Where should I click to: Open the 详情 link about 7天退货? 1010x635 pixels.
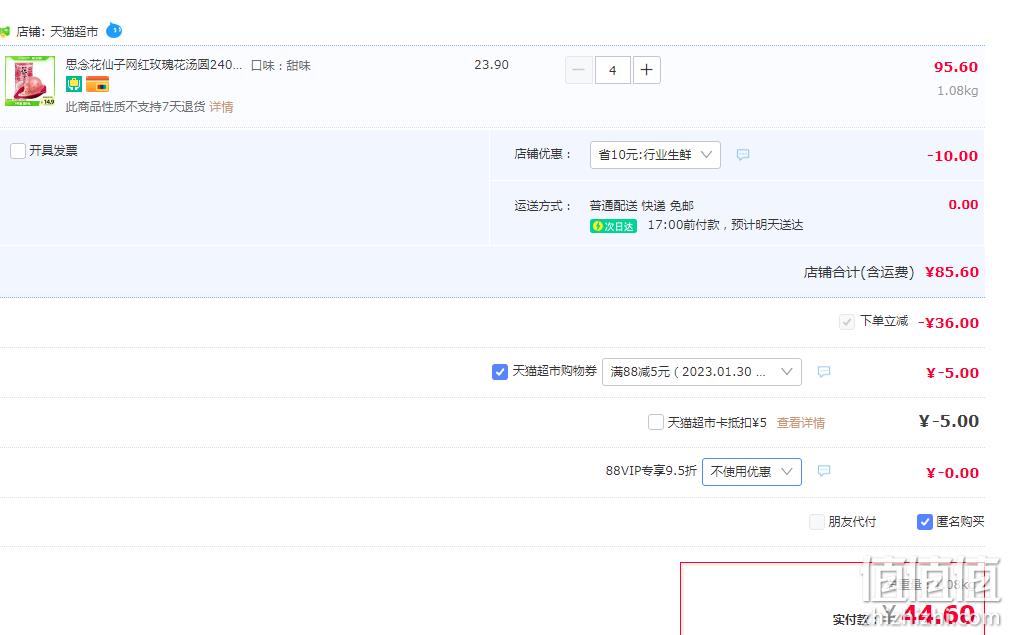tap(221, 107)
